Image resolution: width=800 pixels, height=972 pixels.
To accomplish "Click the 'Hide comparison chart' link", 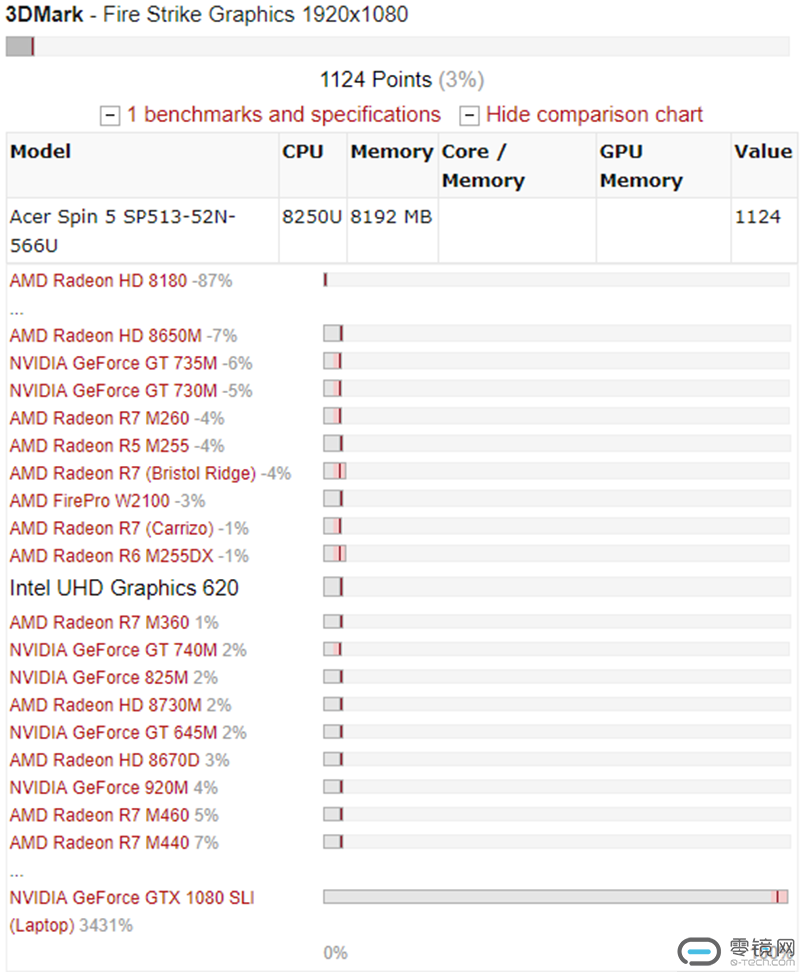I will (594, 115).
